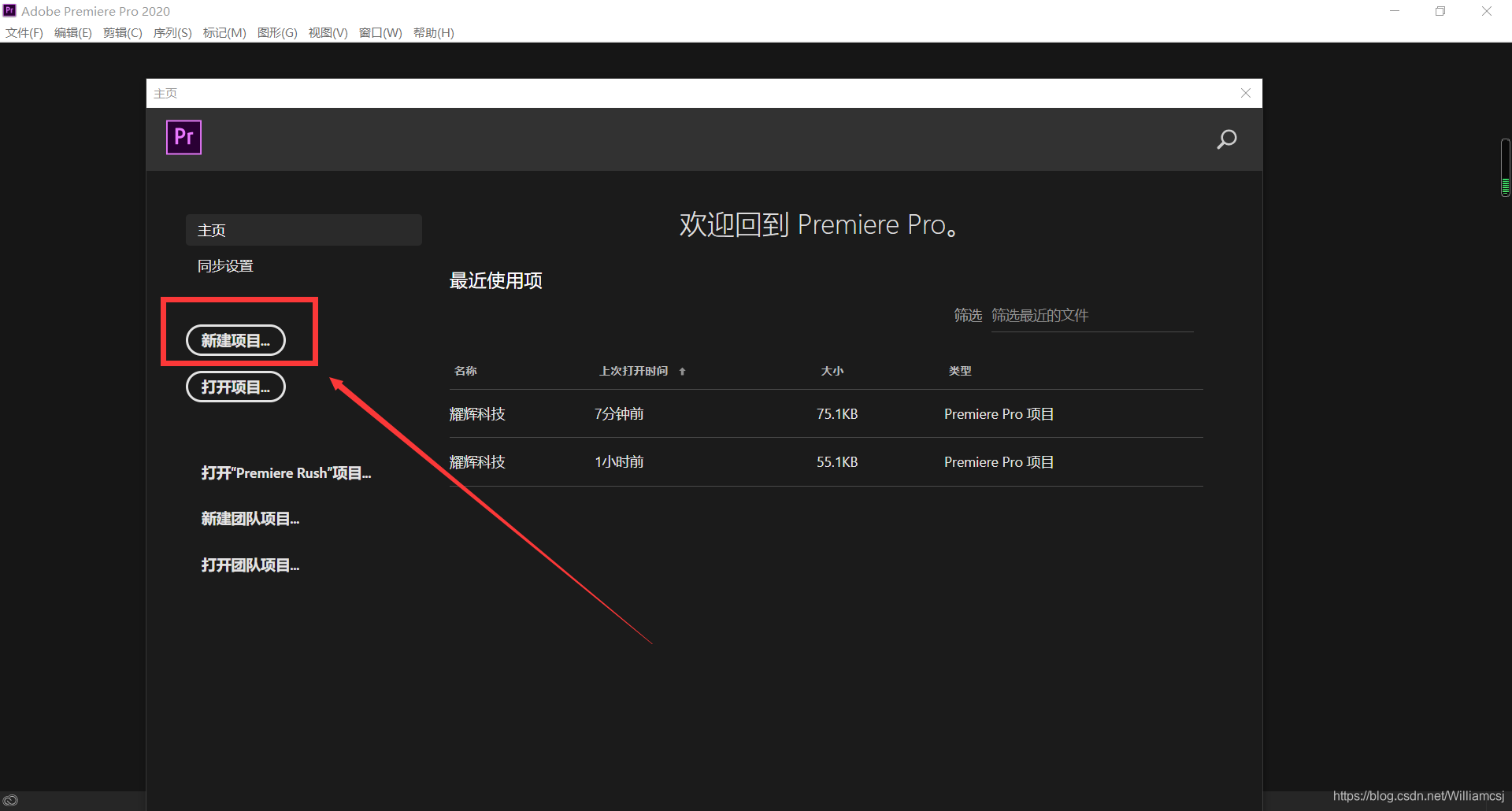Click the search magnifier icon
1512x811 pixels.
pyautogui.click(x=1226, y=140)
